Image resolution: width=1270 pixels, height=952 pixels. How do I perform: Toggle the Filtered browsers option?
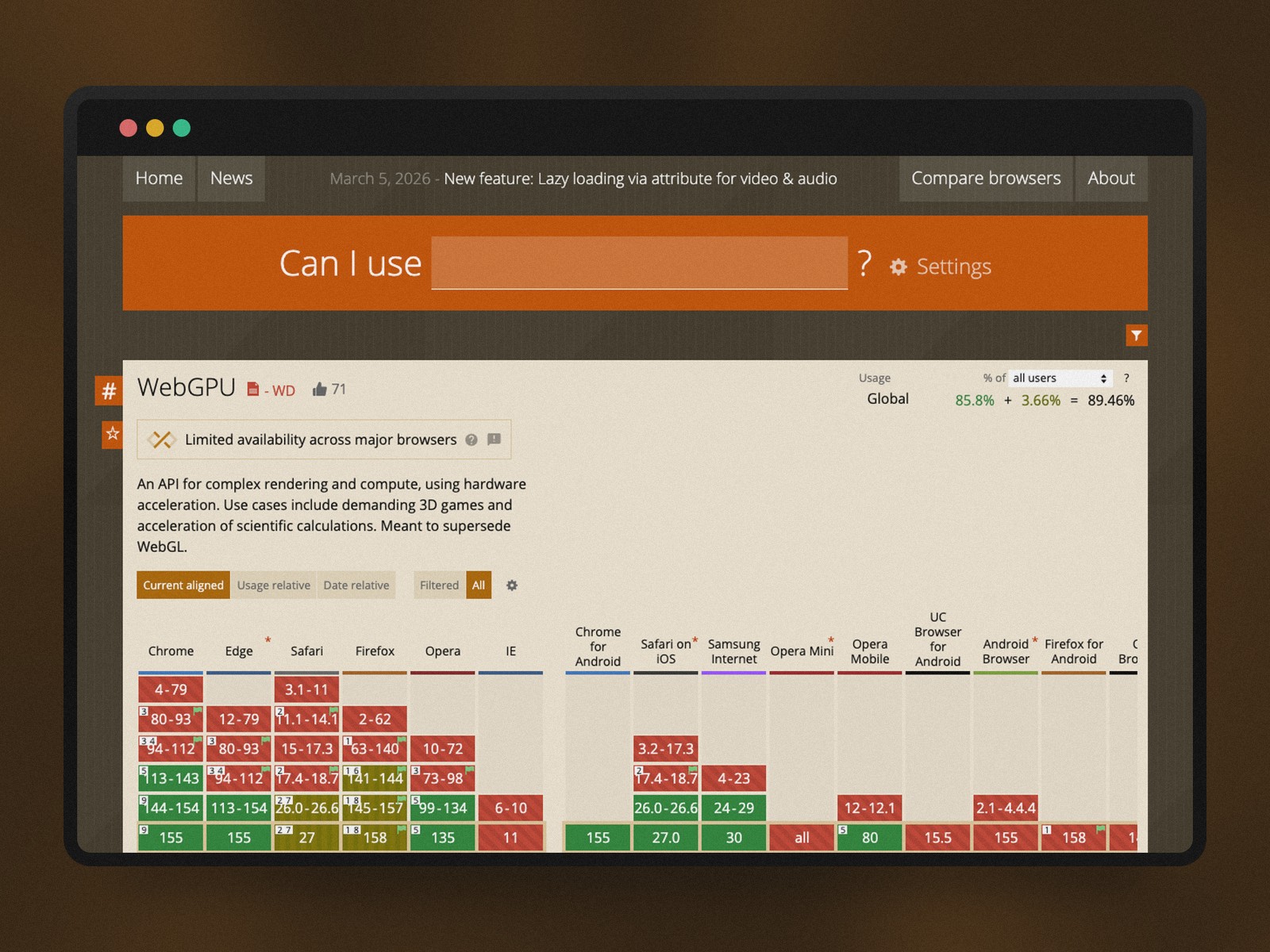pos(440,585)
